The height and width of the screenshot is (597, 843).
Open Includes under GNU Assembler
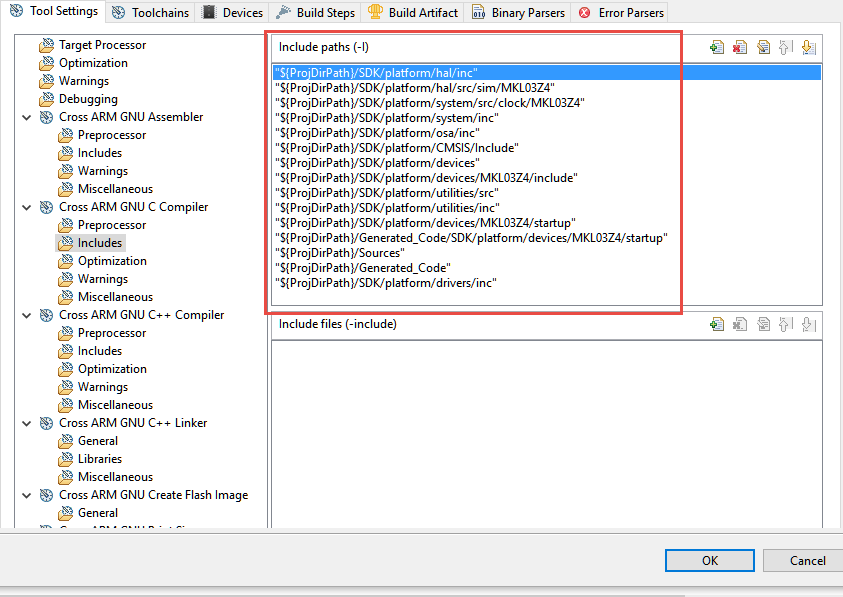(99, 153)
